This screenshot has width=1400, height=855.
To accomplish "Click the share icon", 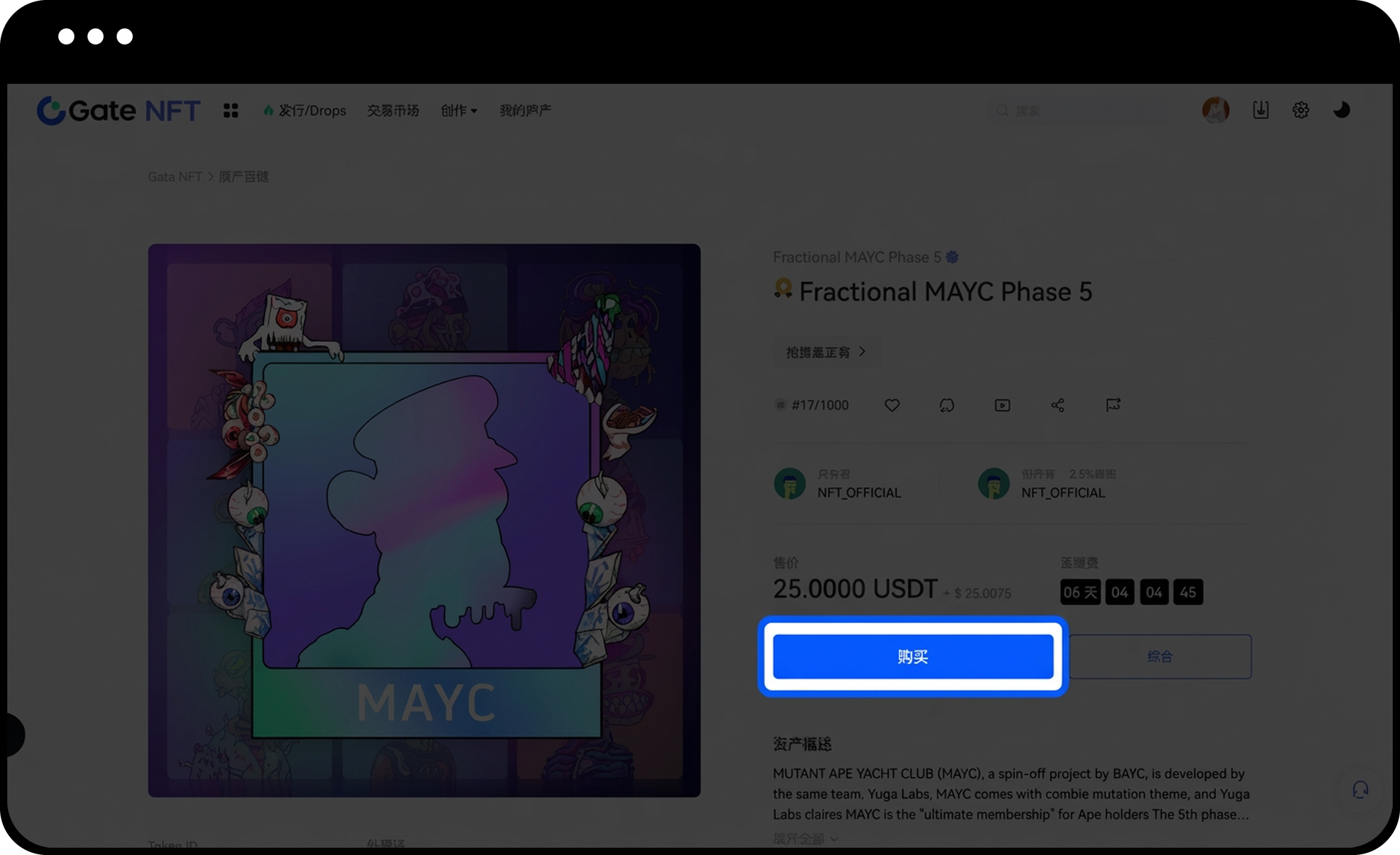I will pyautogui.click(x=1058, y=405).
